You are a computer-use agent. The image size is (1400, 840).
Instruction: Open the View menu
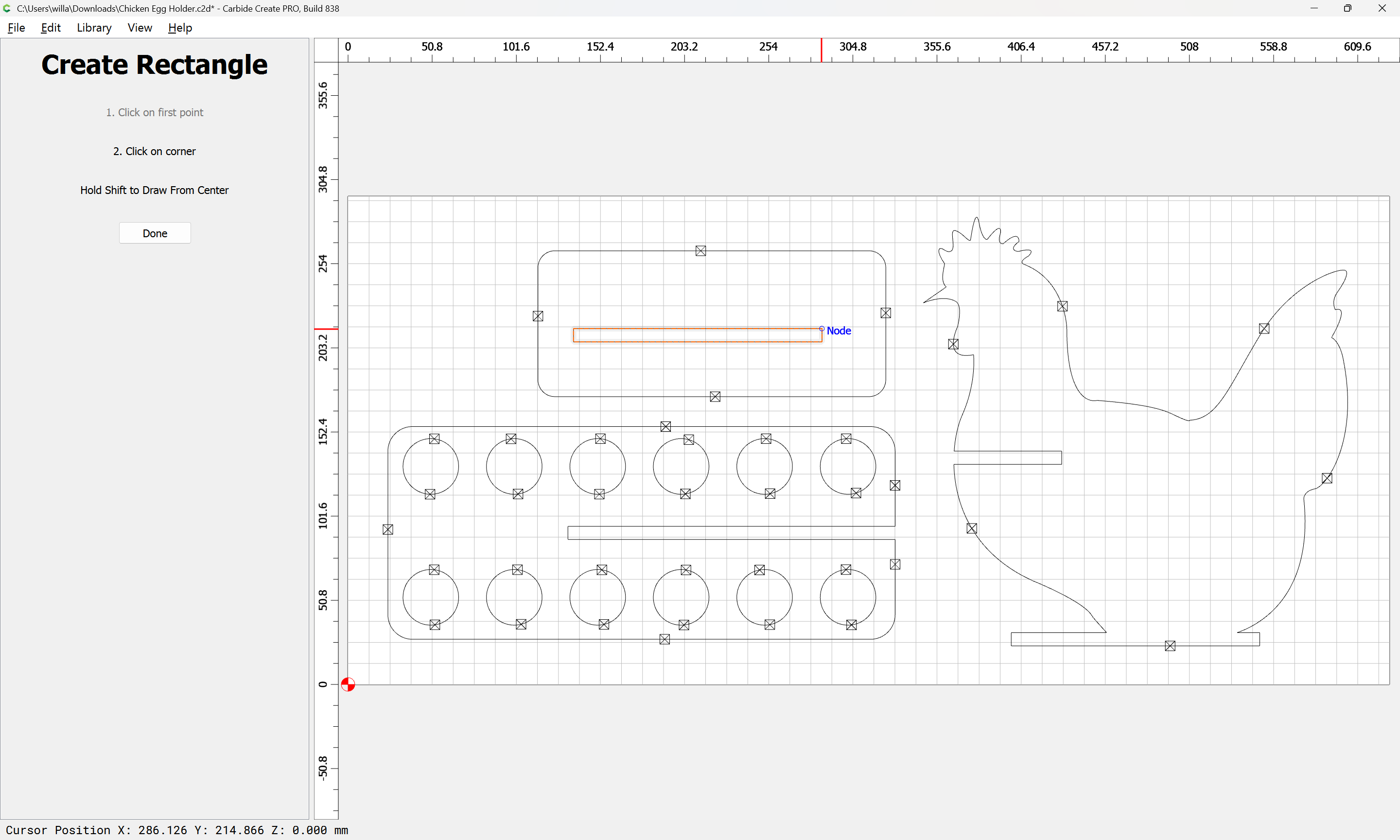[x=139, y=28]
